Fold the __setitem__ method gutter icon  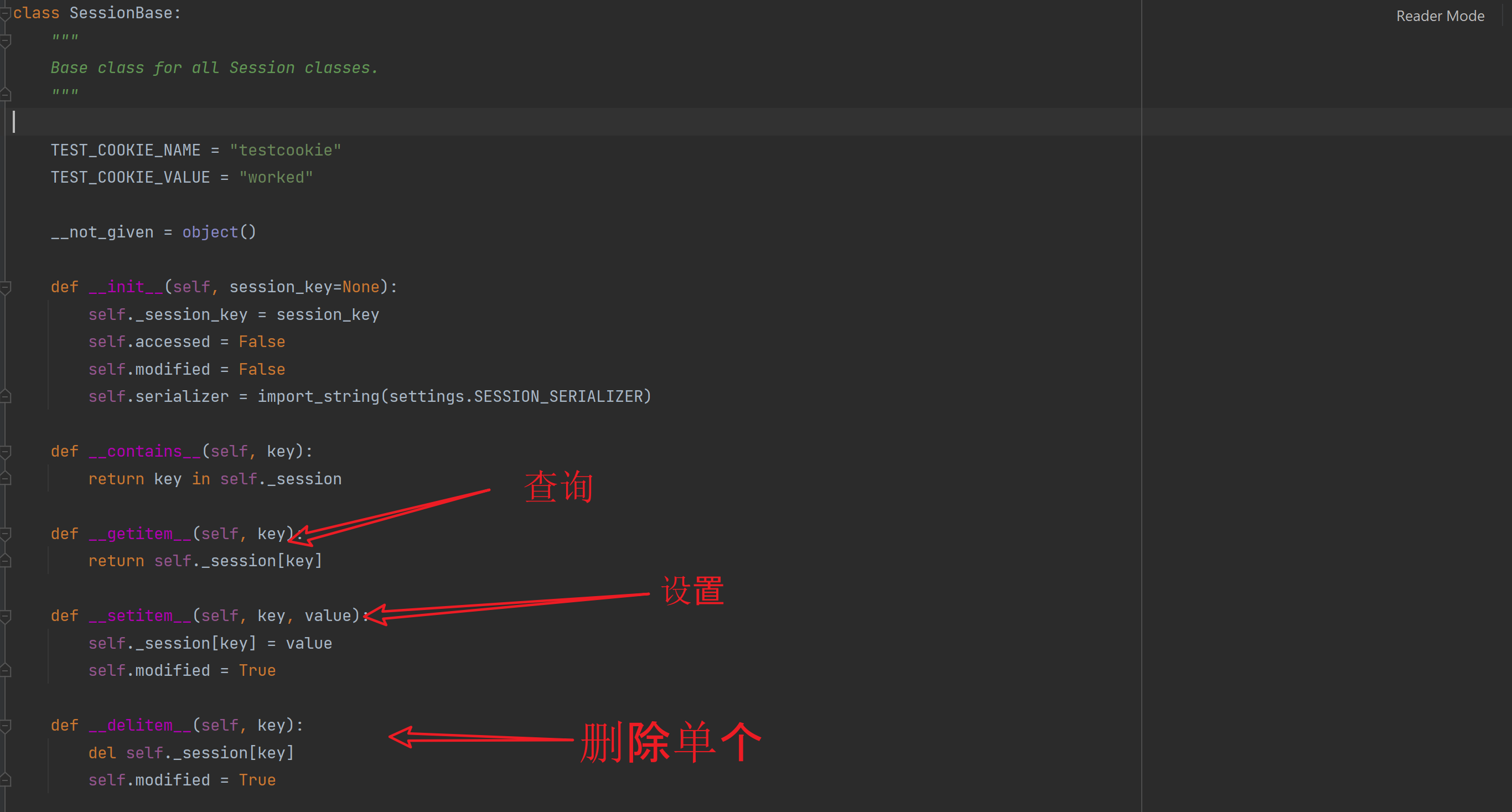[6, 616]
